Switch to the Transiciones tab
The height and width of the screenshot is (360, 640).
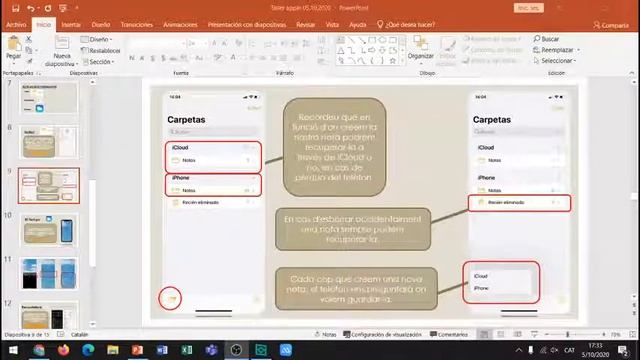pyautogui.click(x=137, y=24)
